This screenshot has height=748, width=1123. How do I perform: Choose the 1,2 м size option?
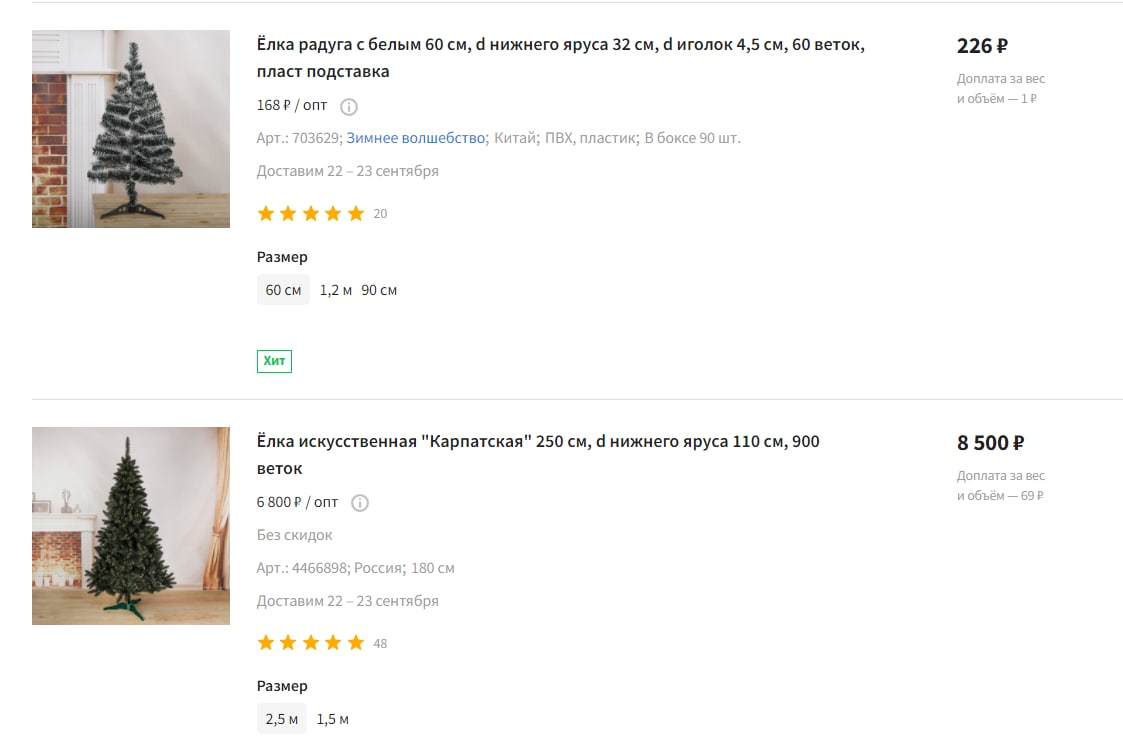(336, 290)
